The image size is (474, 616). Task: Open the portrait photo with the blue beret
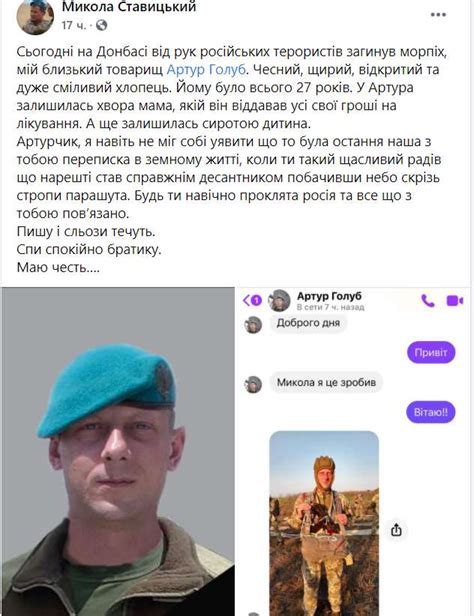[x=118, y=451]
